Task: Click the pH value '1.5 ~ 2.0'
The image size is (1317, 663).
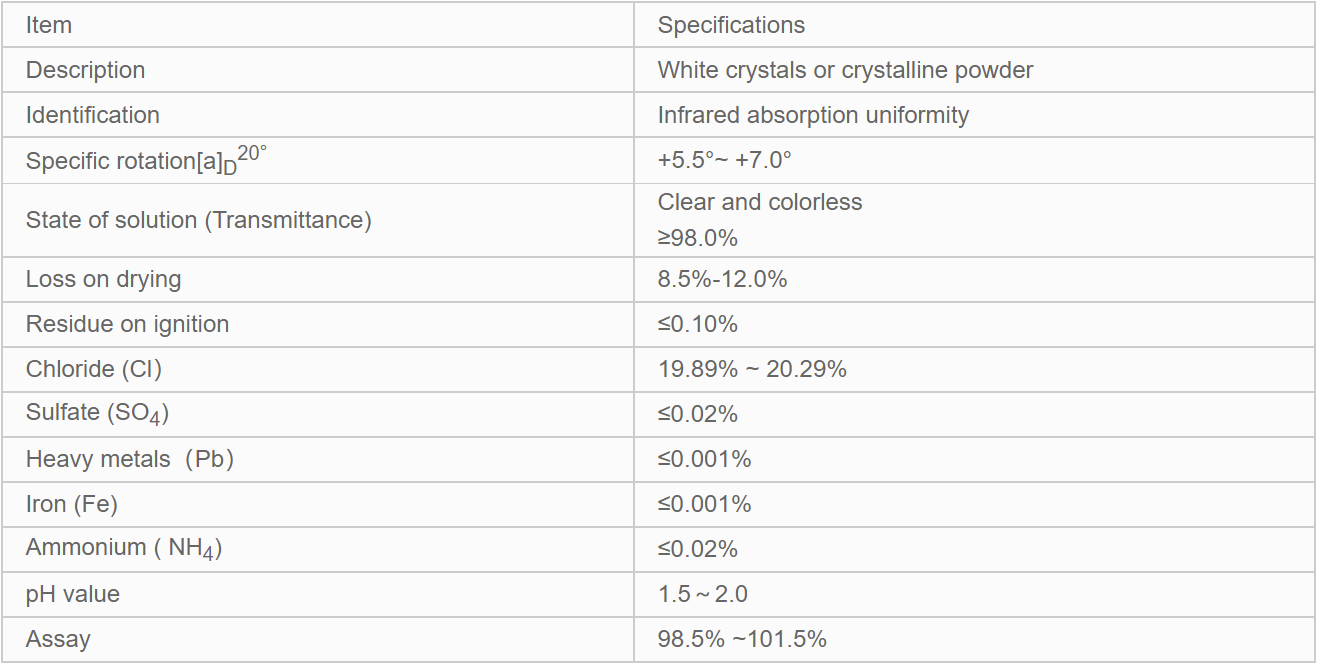Action: (x=702, y=594)
